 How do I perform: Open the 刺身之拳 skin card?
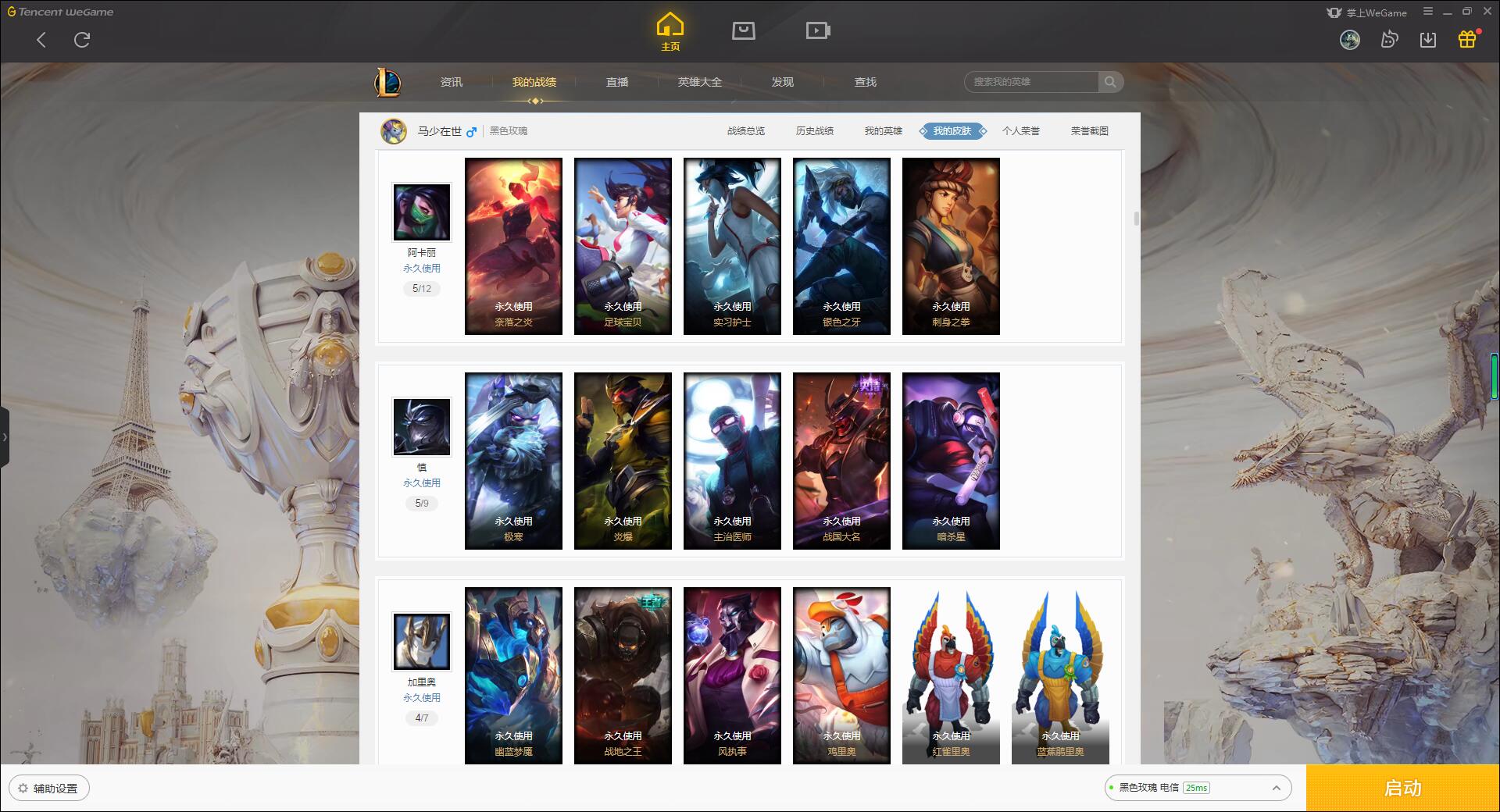[x=951, y=246]
